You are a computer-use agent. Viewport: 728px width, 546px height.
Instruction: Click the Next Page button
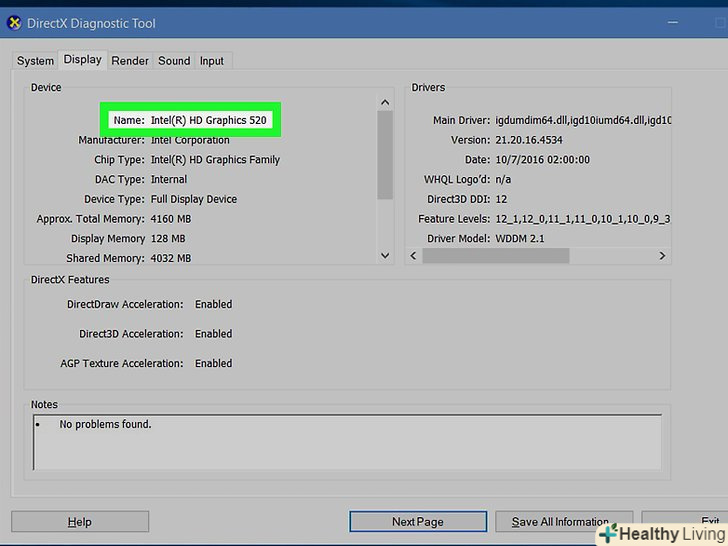418,522
